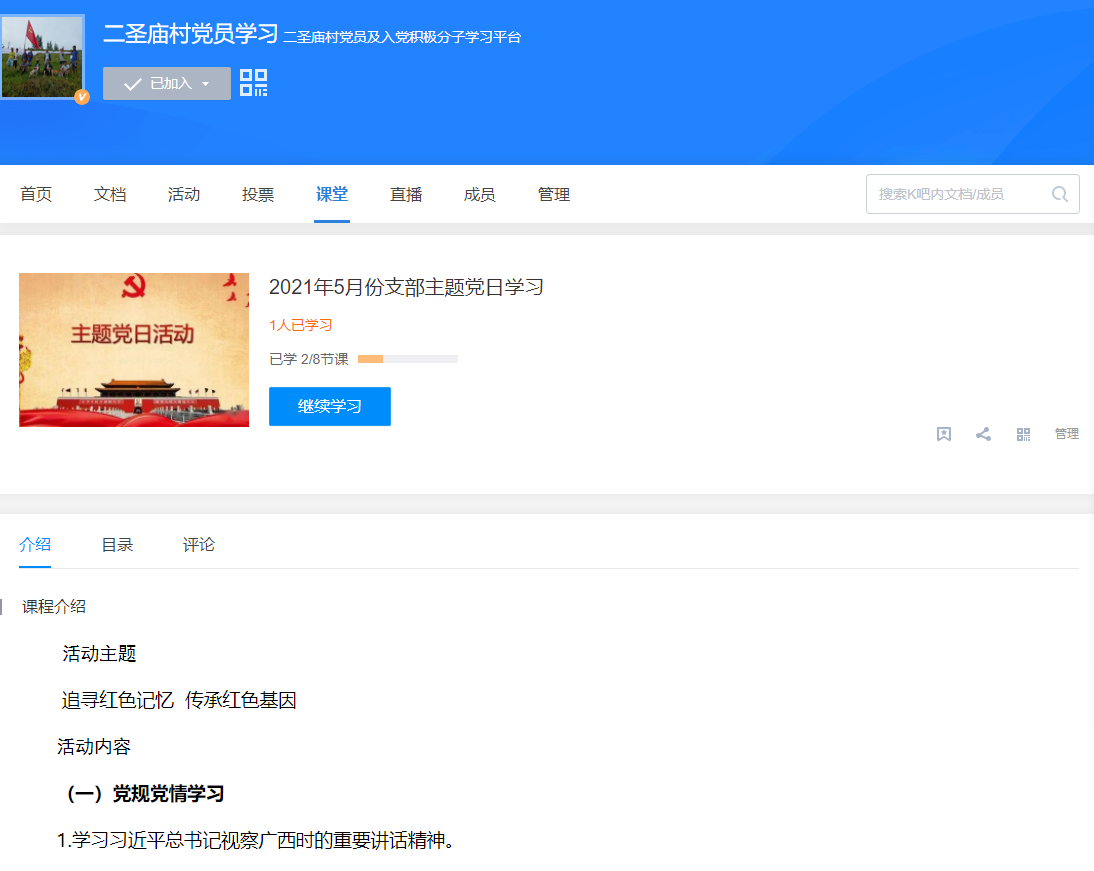The height and width of the screenshot is (871, 1094).
Task: Click the search magnifier icon
Action: tap(1059, 194)
